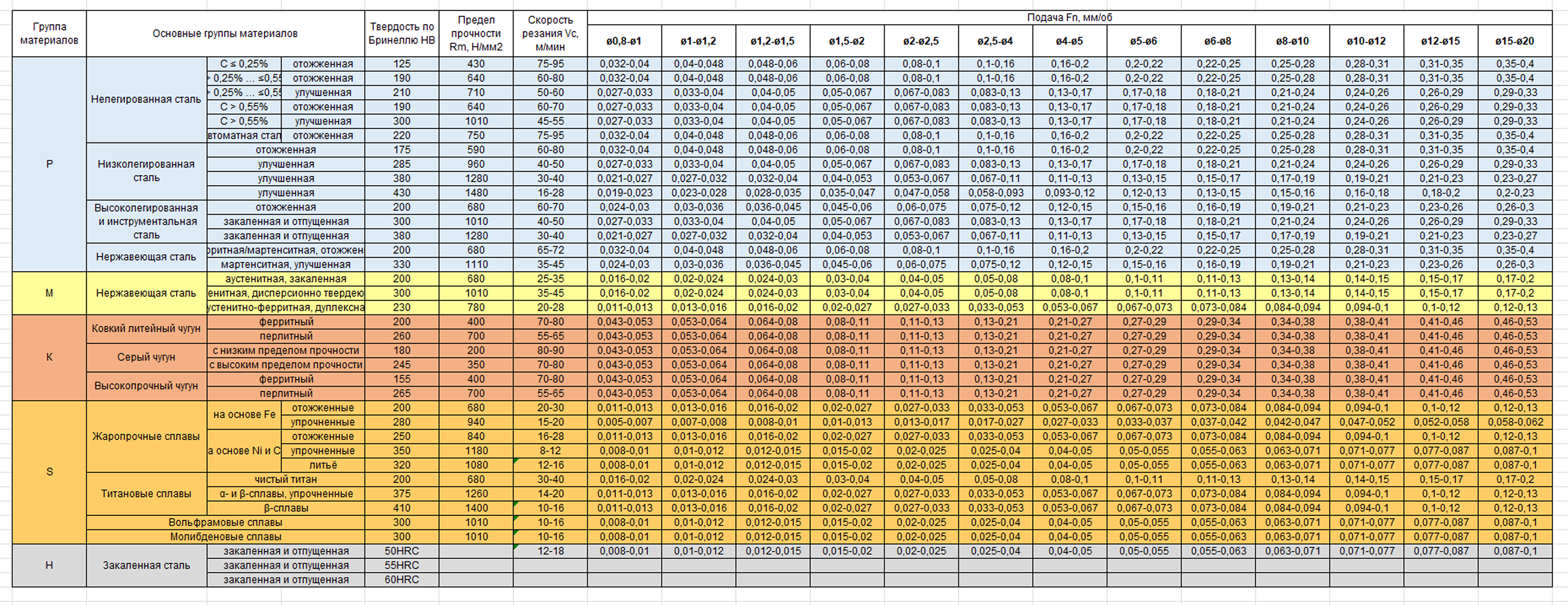Select the 'Основные группы материалов' header cell
Screen dimensions: 1568x605
pyautogui.click(x=225, y=33)
